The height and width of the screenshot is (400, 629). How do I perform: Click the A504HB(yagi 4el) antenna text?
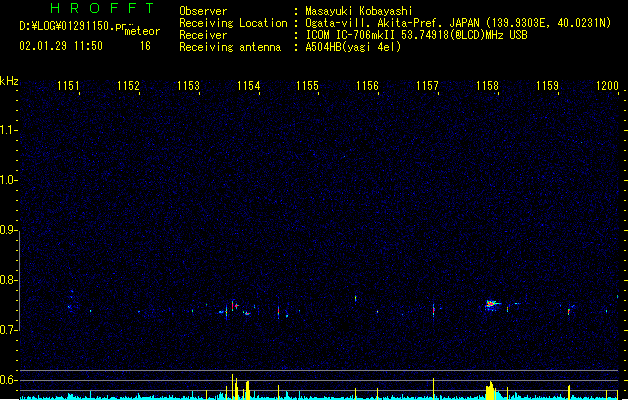(353, 47)
